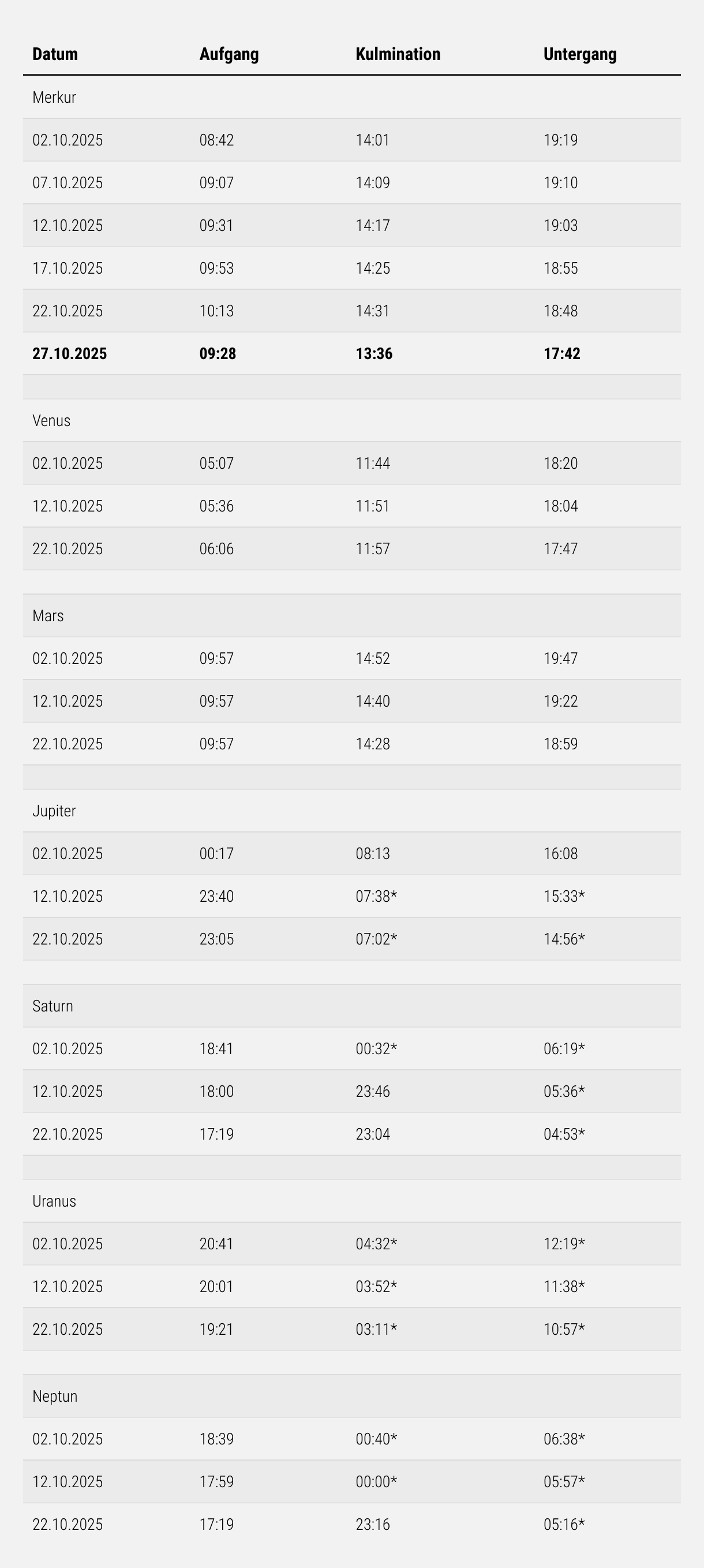
Task: Select the Jupiter section heading
Action: click(54, 811)
